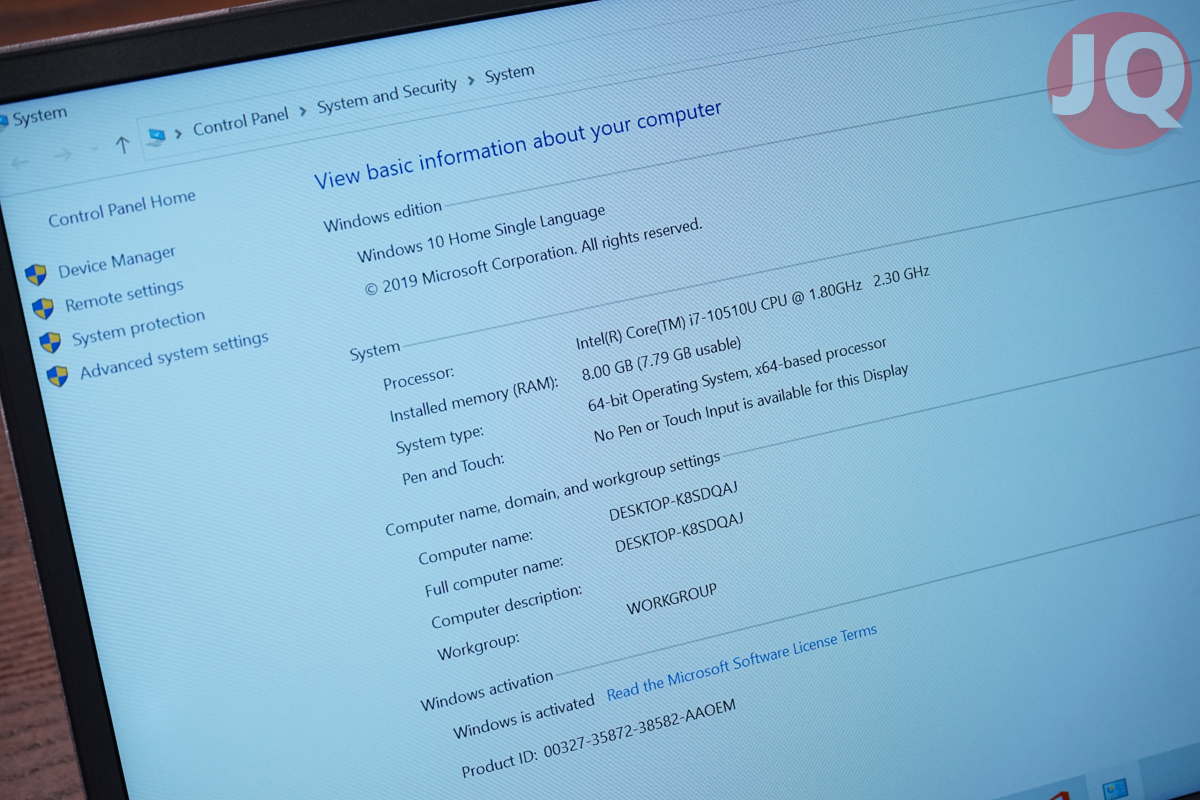
Task: Open System protection link
Action: click(x=138, y=328)
